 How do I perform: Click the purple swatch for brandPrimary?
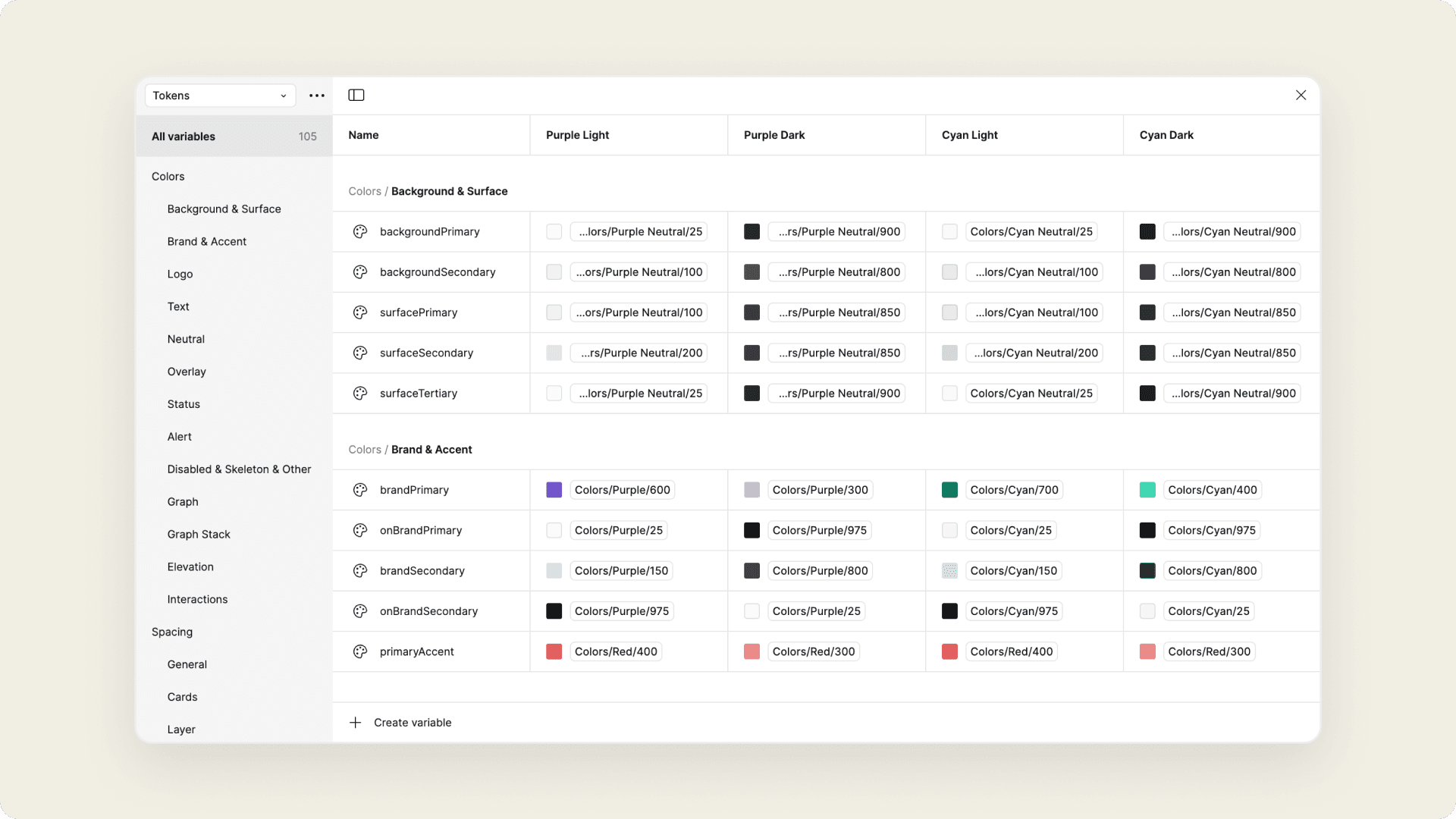(x=554, y=490)
